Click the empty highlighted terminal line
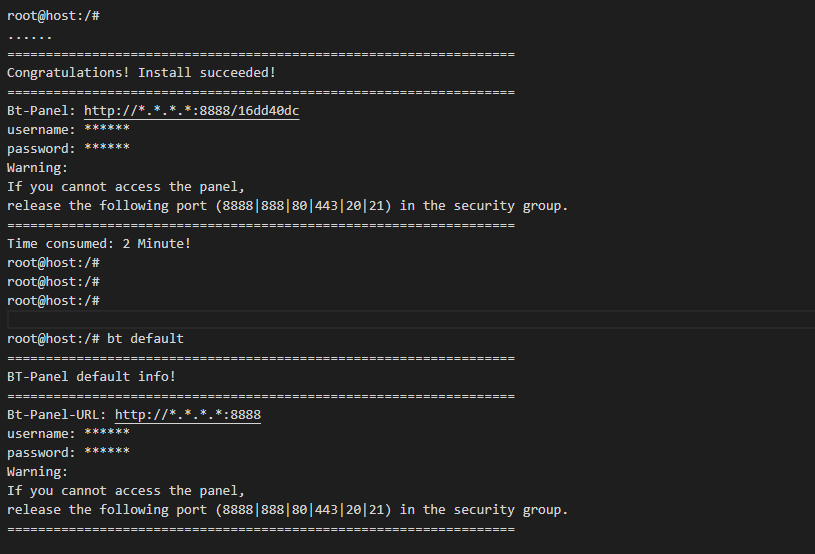The image size is (815, 554). pos(410,319)
